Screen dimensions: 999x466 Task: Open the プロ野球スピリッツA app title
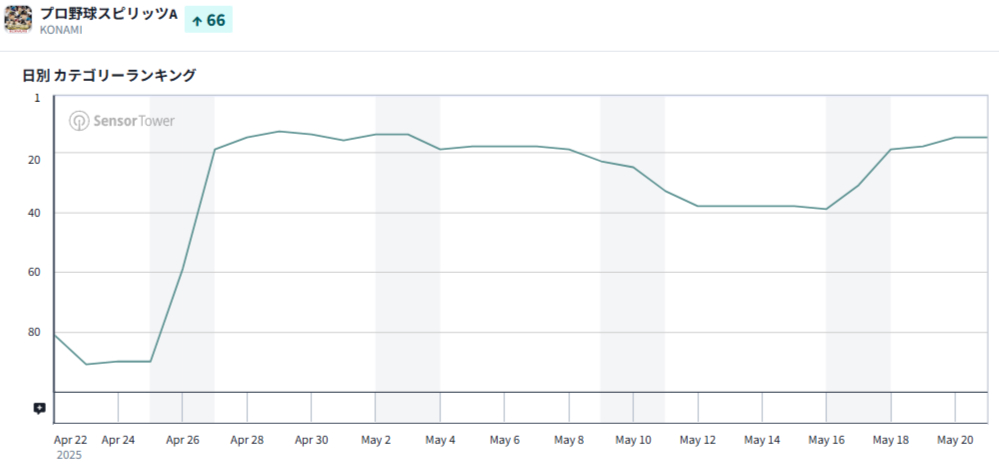109,14
